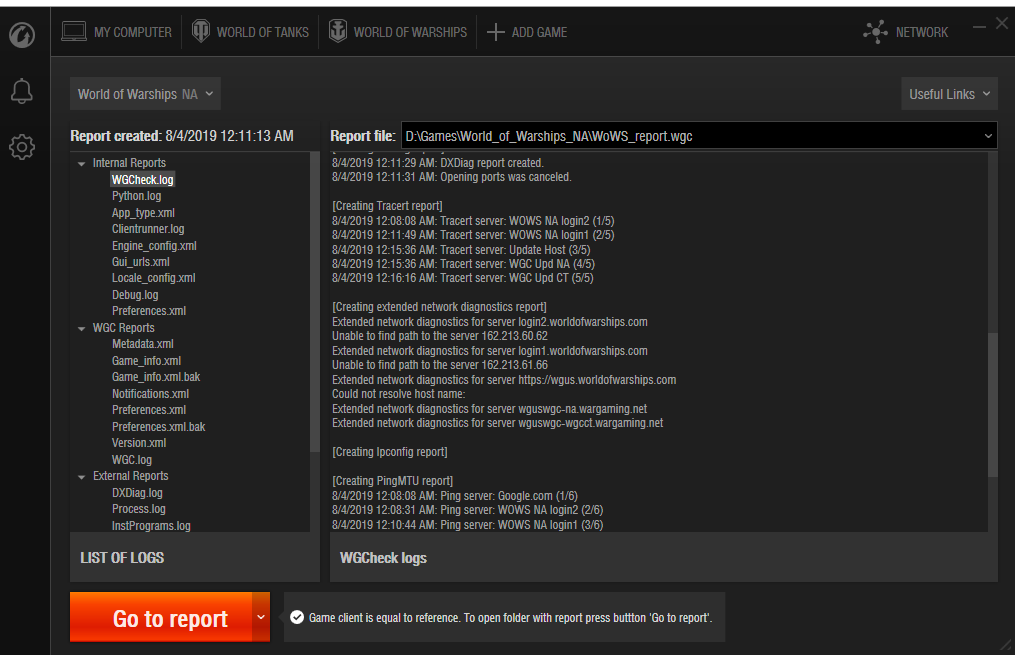Image resolution: width=1015 pixels, height=655 pixels.
Task: Click the 'Opening ports was canceled.' log line
Action: pyautogui.click(x=452, y=177)
